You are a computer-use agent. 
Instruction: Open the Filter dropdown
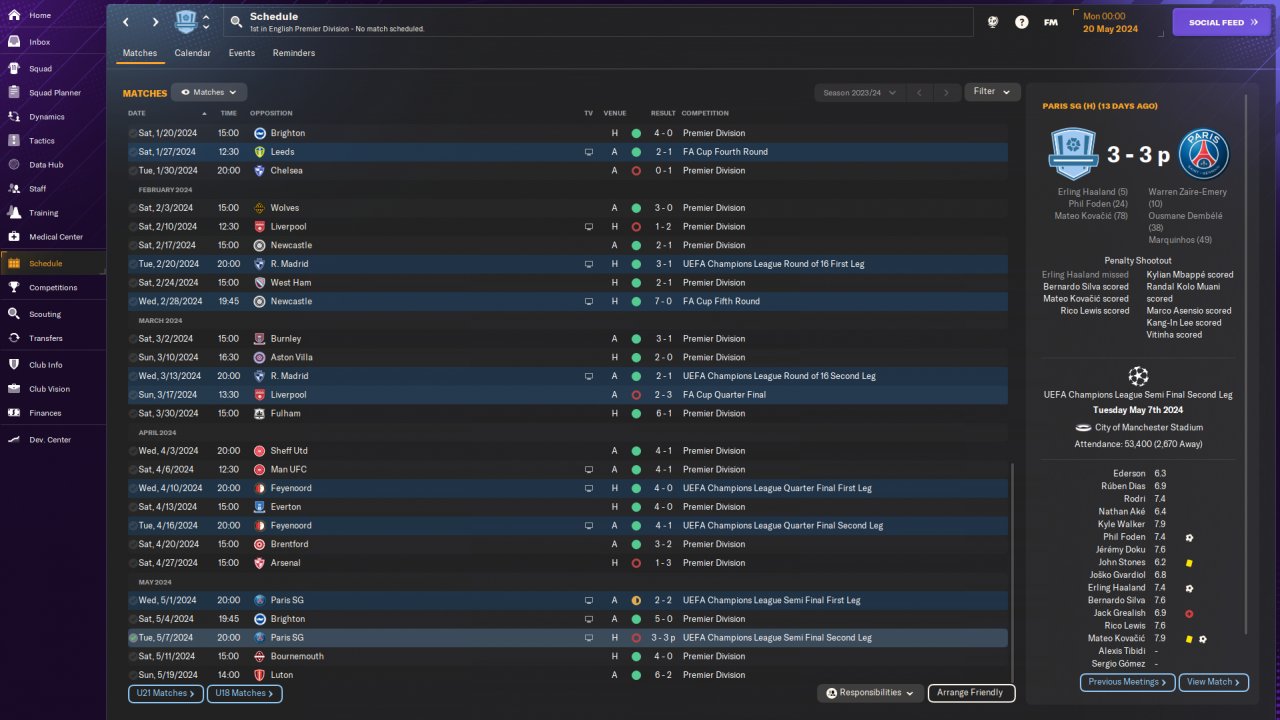(x=992, y=92)
